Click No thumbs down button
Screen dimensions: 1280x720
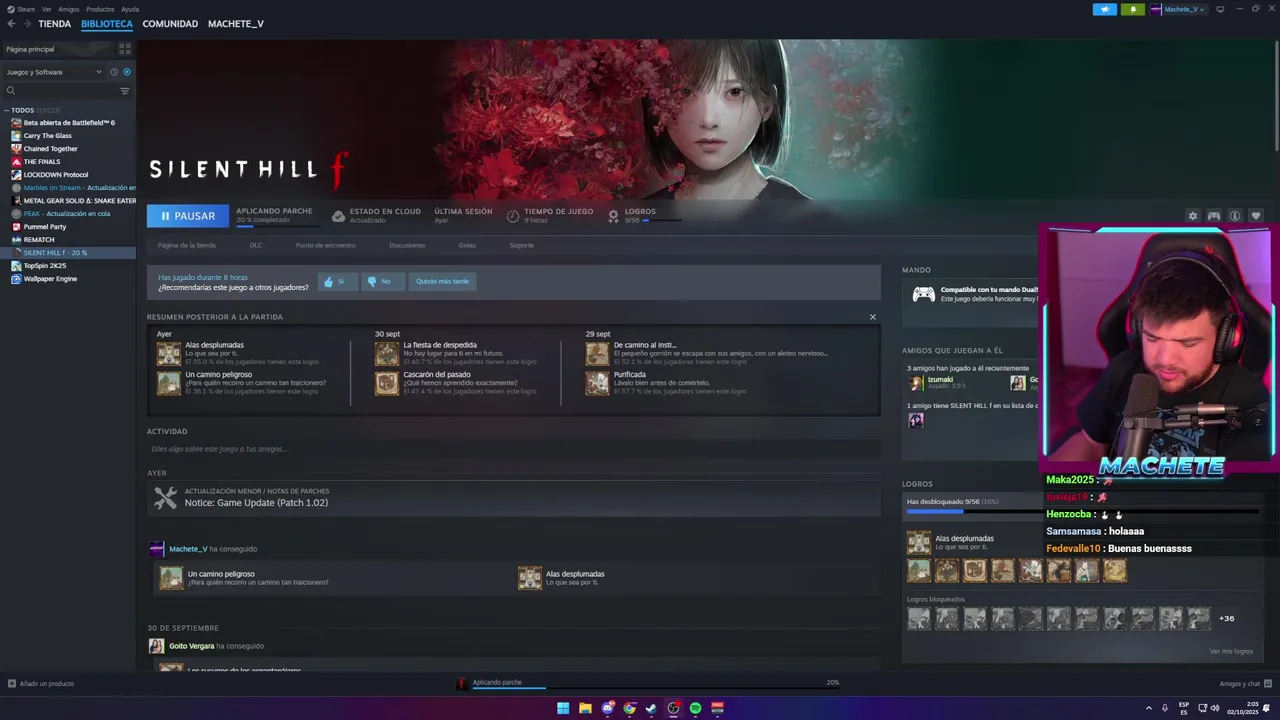click(382, 282)
